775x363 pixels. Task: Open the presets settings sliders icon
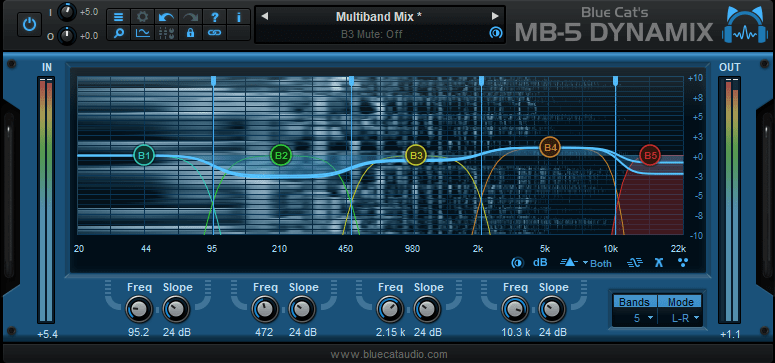(x=166, y=33)
